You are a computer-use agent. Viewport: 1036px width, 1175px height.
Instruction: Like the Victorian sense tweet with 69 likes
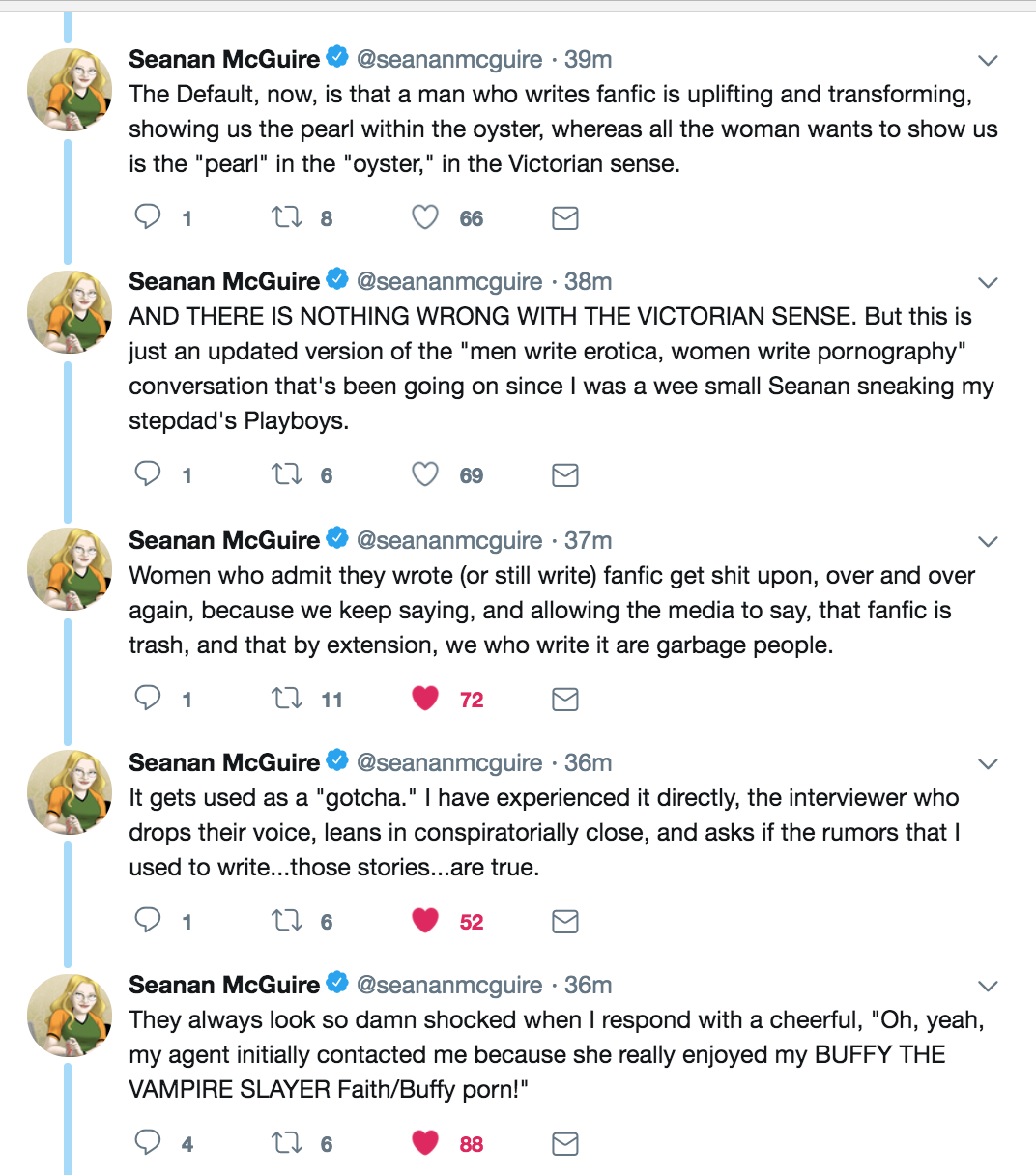pyautogui.click(x=425, y=473)
